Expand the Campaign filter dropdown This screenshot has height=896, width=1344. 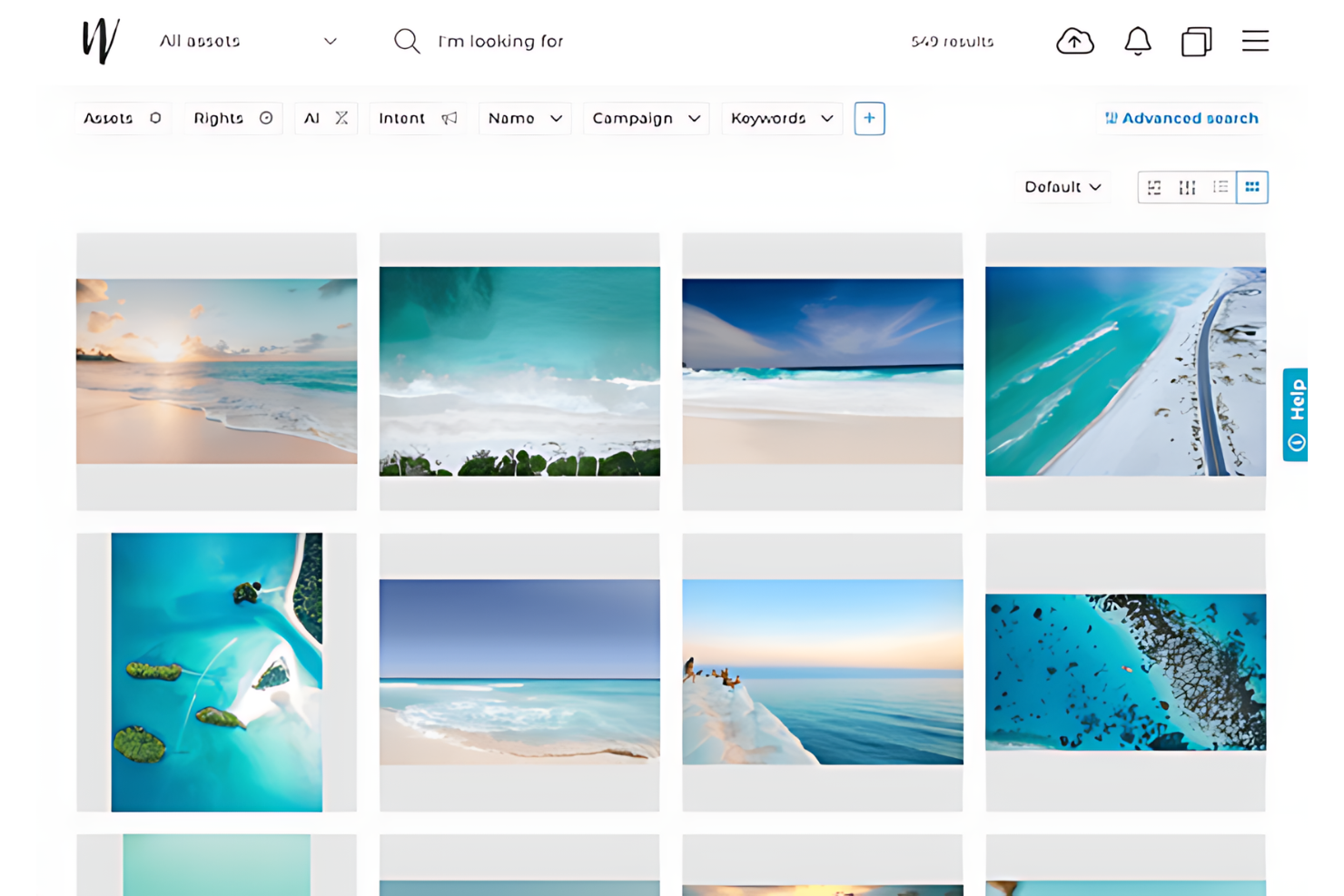[646, 118]
